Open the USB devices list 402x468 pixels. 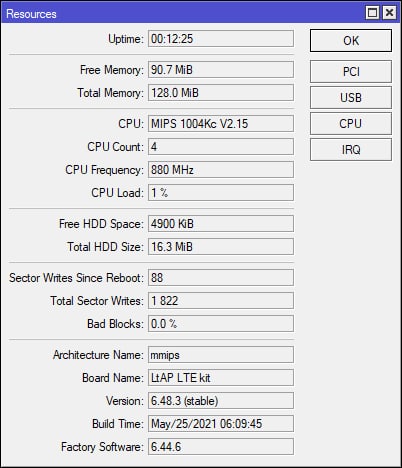pyautogui.click(x=351, y=97)
